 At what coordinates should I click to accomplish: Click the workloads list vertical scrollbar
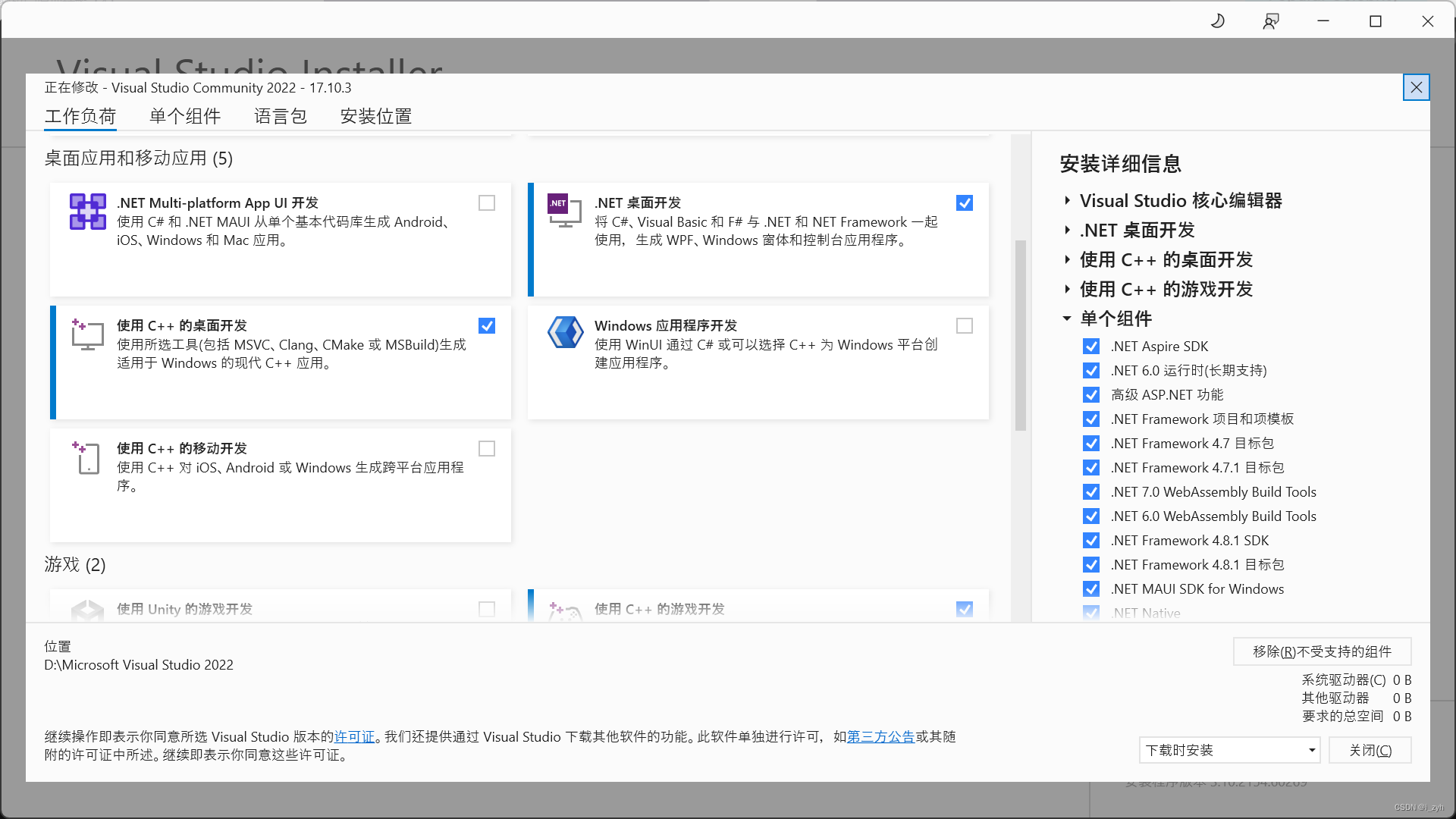click(1021, 335)
